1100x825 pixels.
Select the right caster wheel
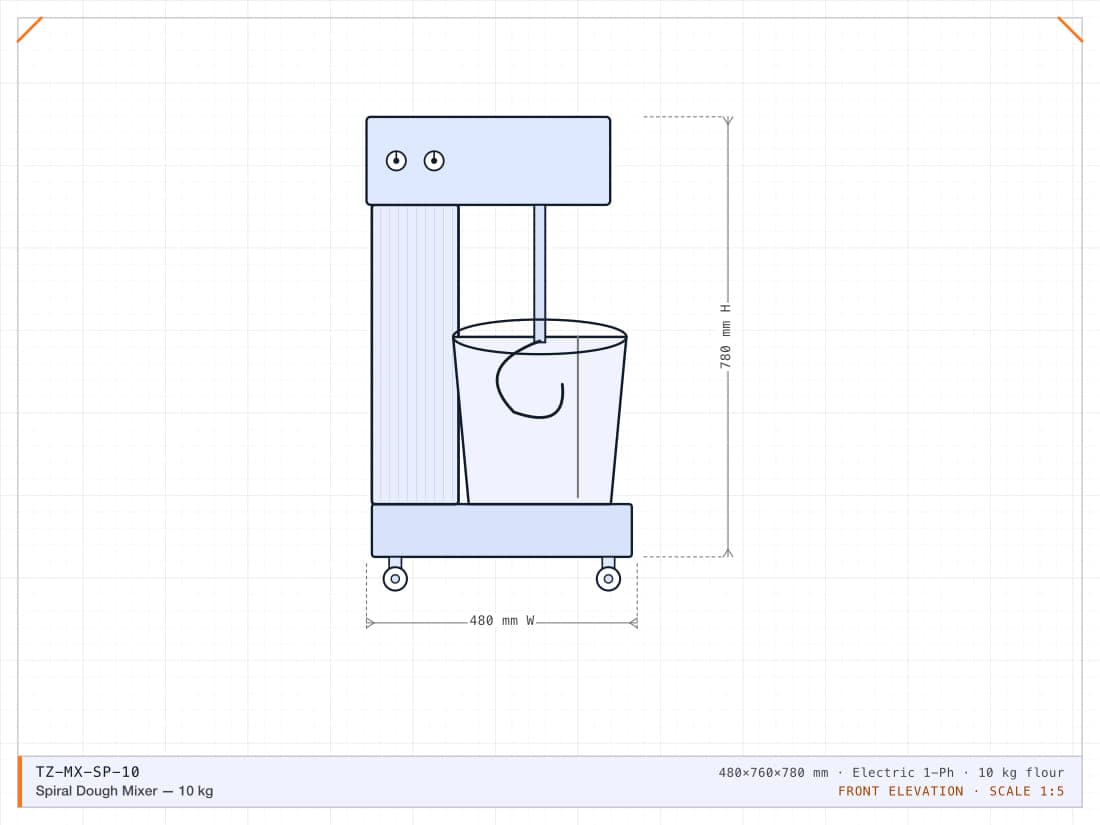point(608,579)
